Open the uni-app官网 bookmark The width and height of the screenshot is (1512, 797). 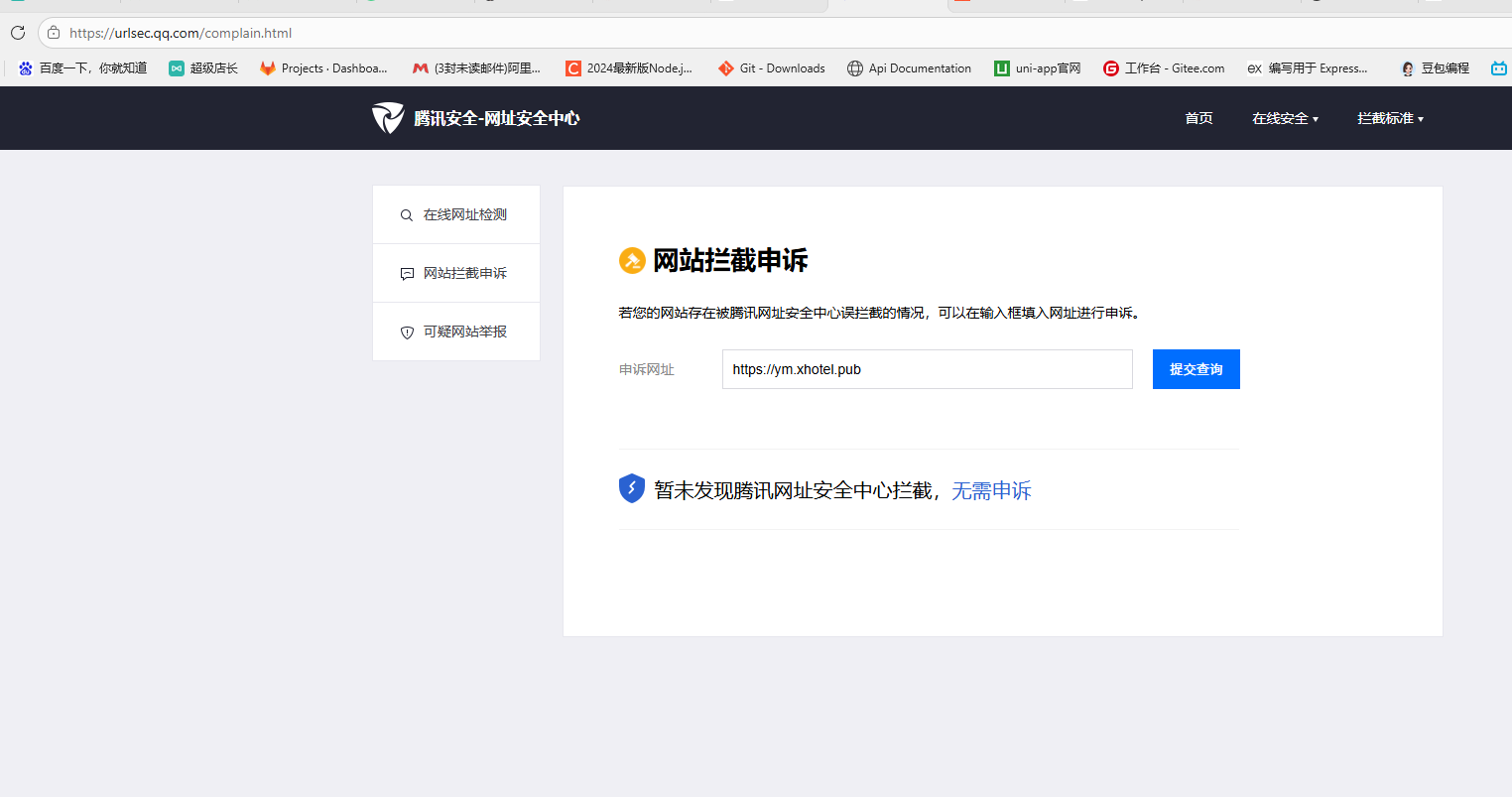pos(1037,68)
